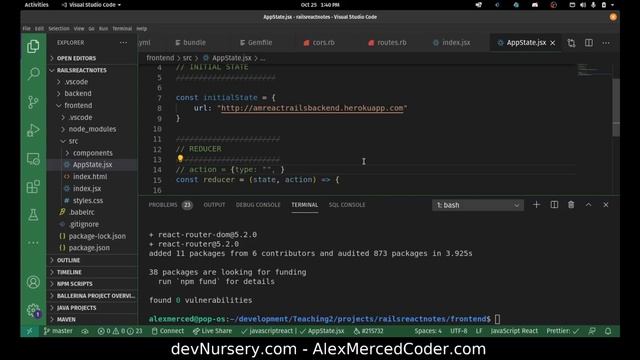Expand the Java Projects section
Viewport: 640px width, 360px height.
(76, 308)
